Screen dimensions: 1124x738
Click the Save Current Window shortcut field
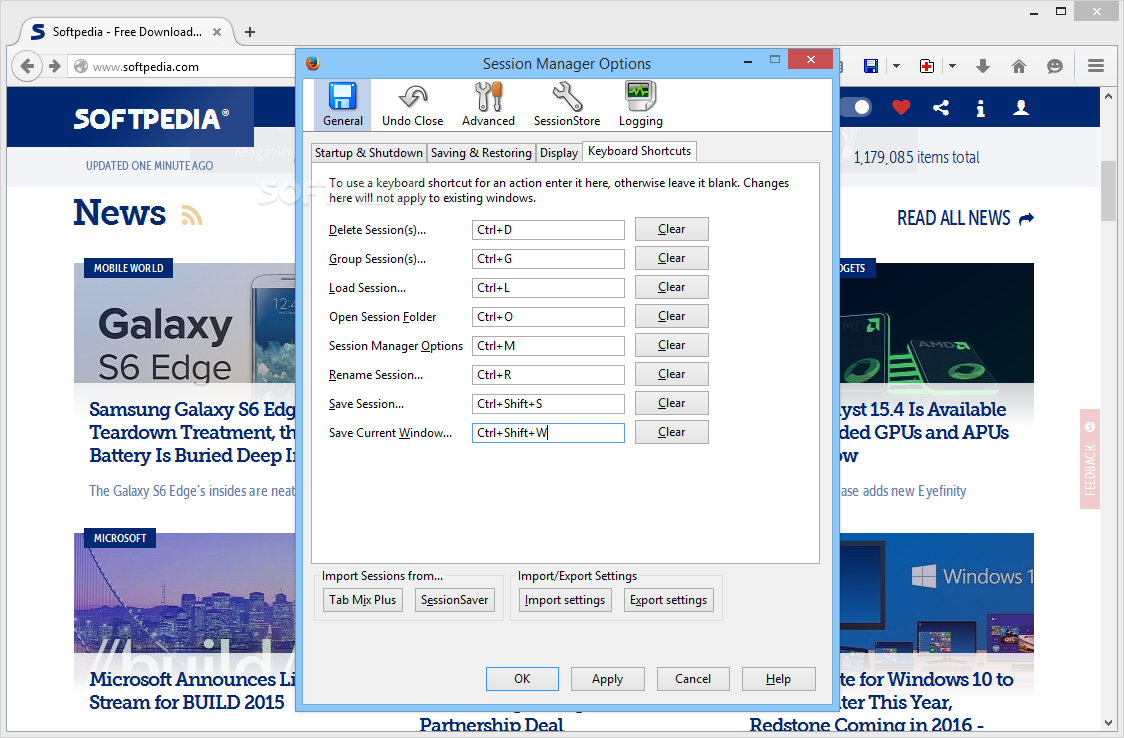548,433
